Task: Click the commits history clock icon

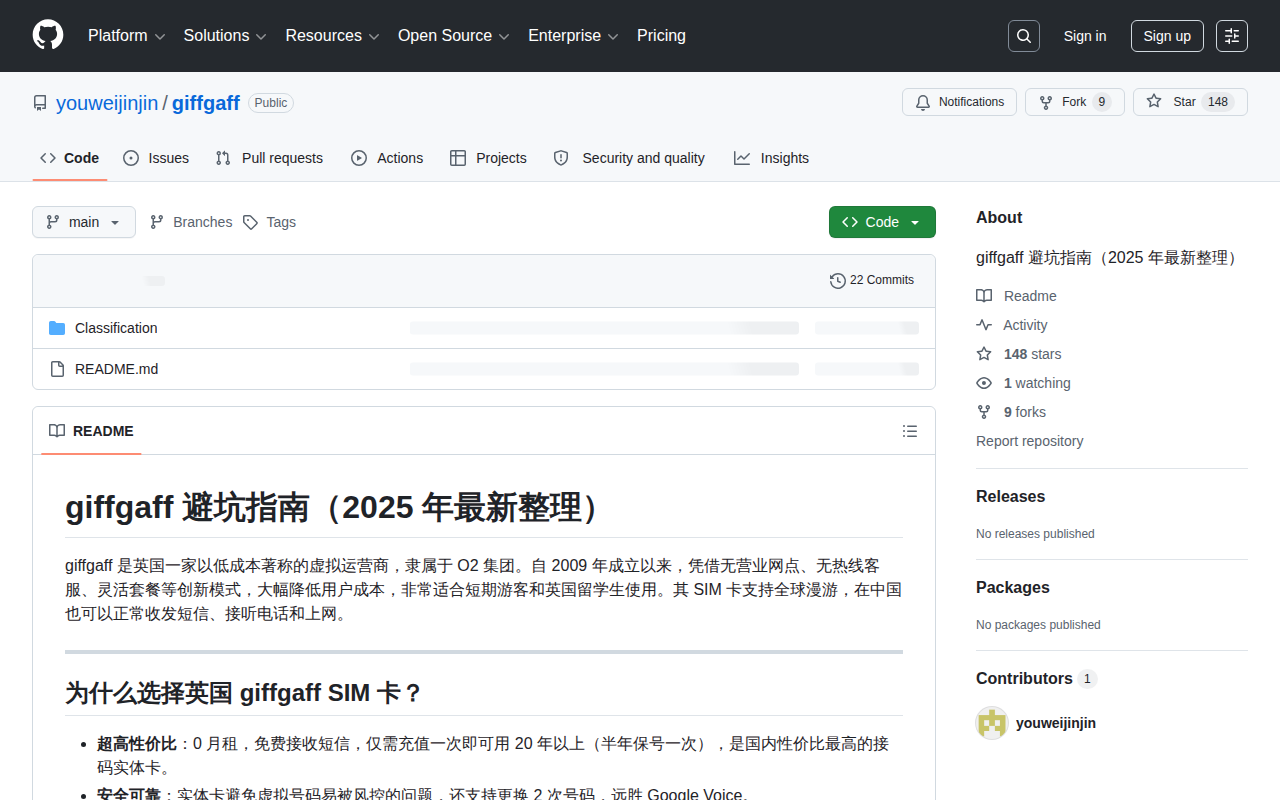Action: [838, 281]
